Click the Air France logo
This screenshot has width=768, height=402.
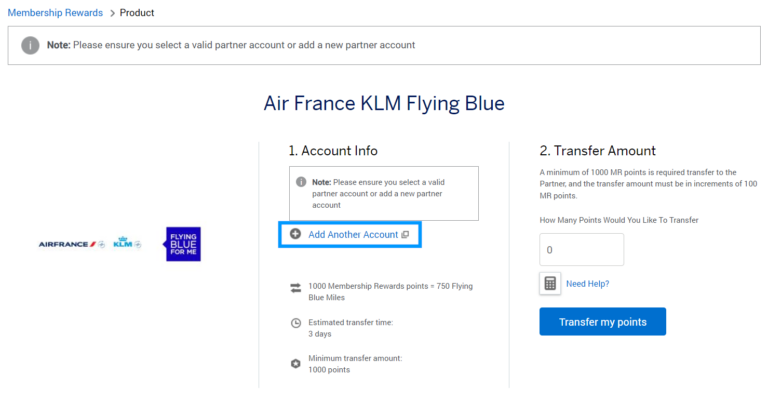click(72, 244)
